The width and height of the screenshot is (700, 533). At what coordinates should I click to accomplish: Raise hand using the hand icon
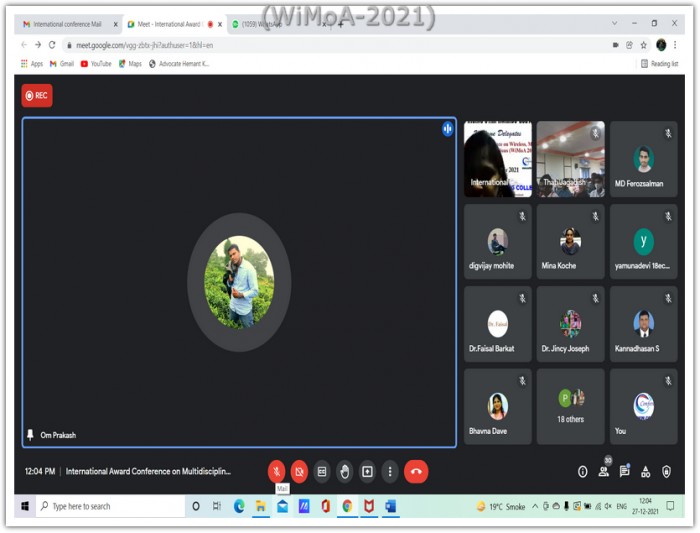(x=345, y=471)
